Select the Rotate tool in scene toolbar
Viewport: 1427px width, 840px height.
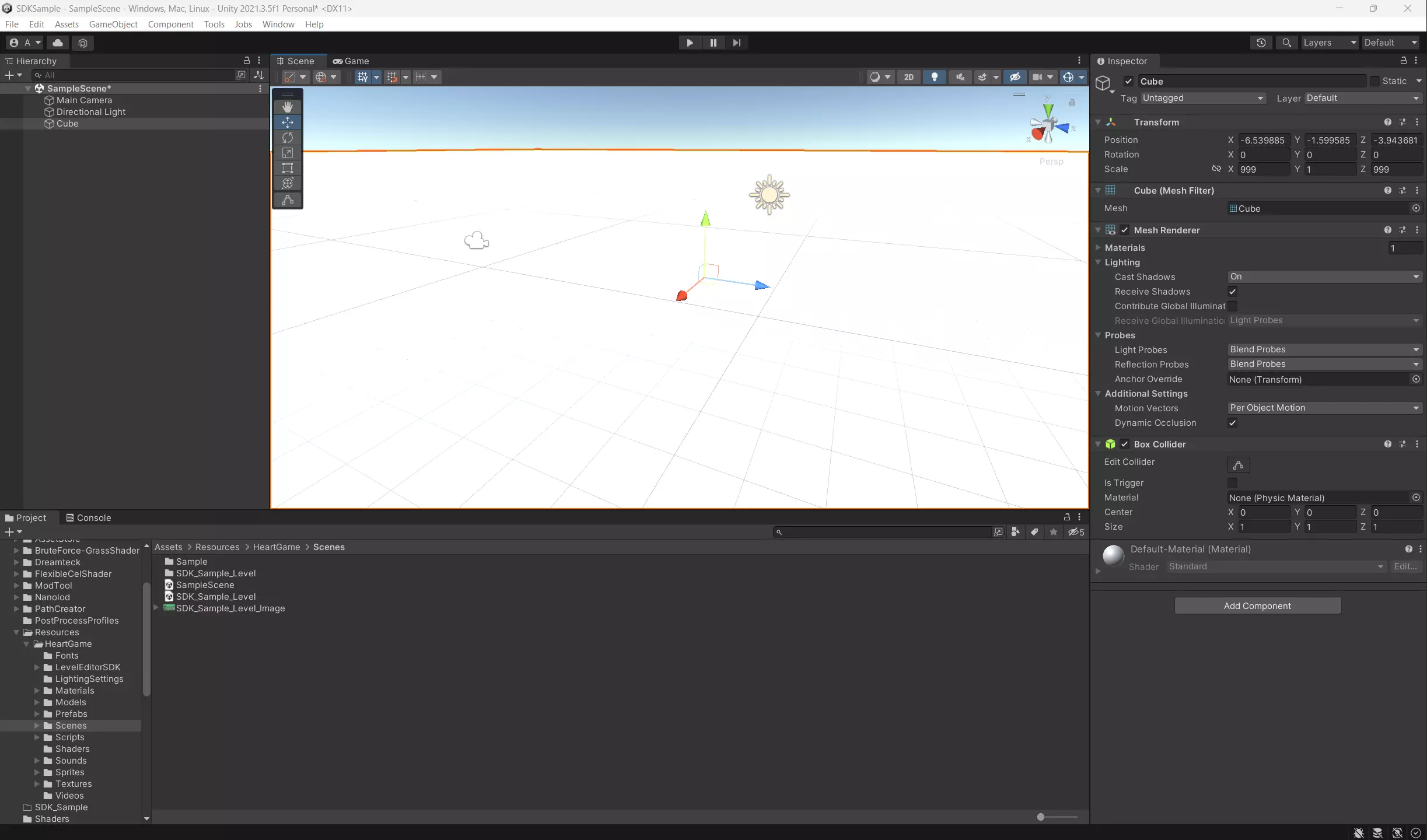tap(287, 138)
